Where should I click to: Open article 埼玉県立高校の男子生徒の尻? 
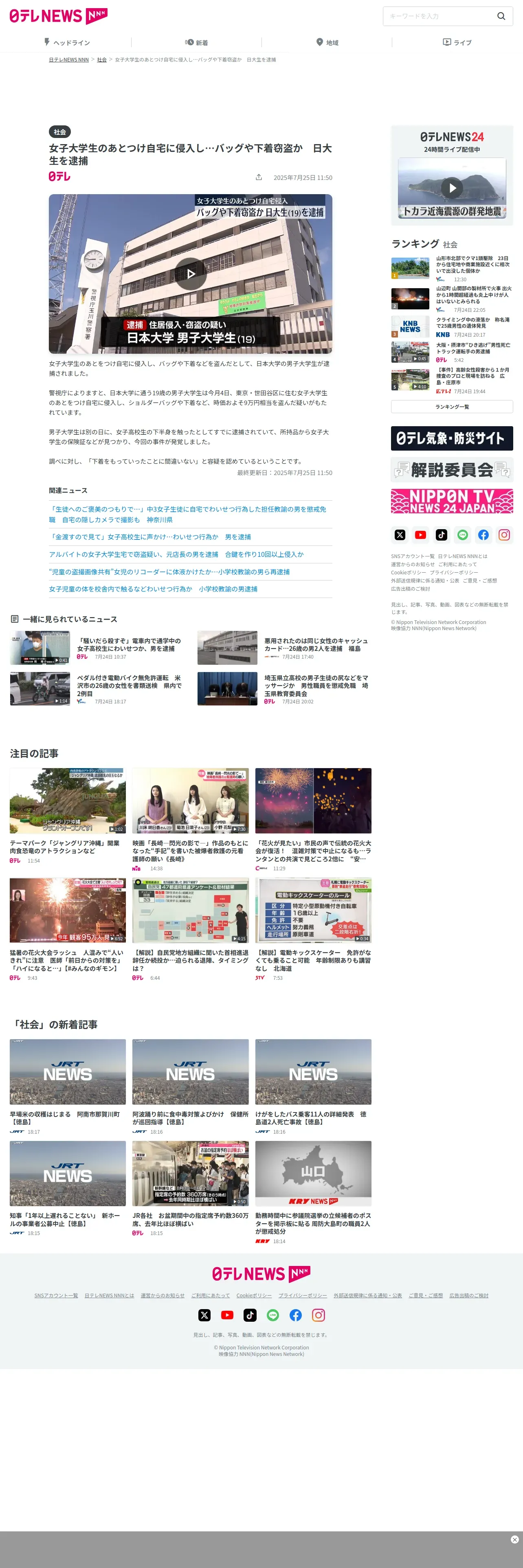pyautogui.click(x=316, y=685)
